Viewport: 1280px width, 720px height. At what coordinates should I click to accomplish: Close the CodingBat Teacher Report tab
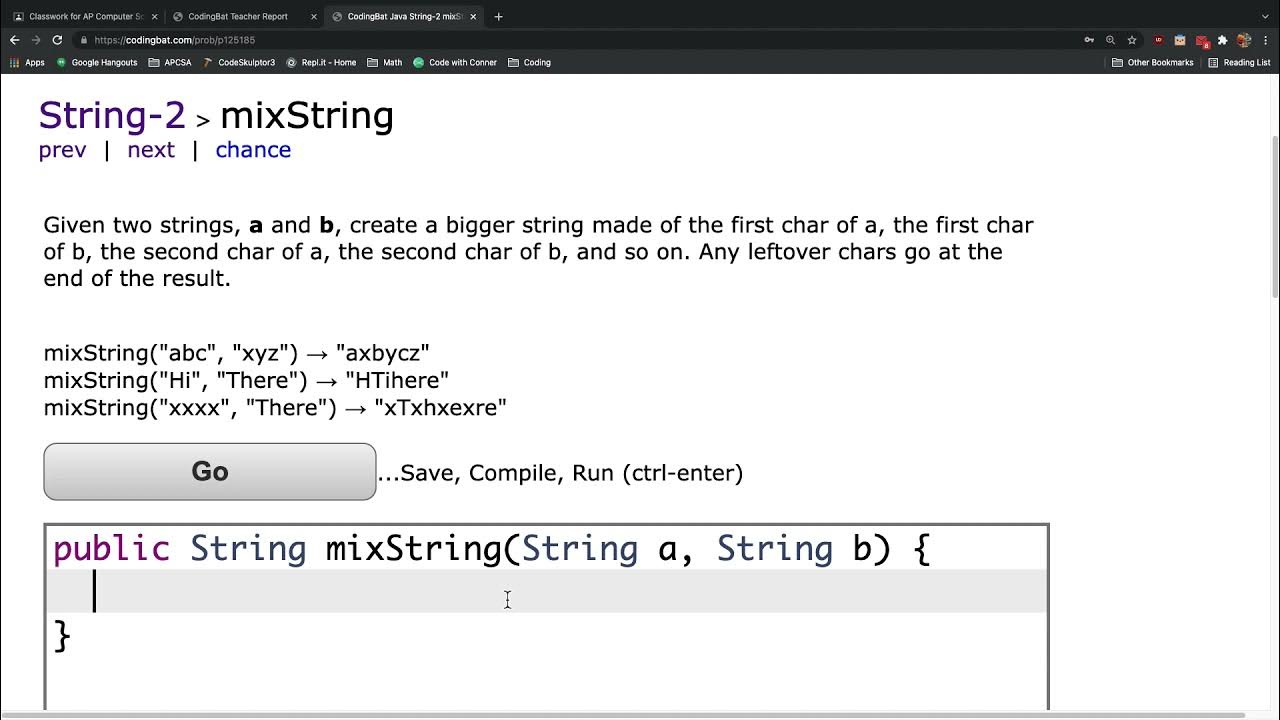point(314,16)
